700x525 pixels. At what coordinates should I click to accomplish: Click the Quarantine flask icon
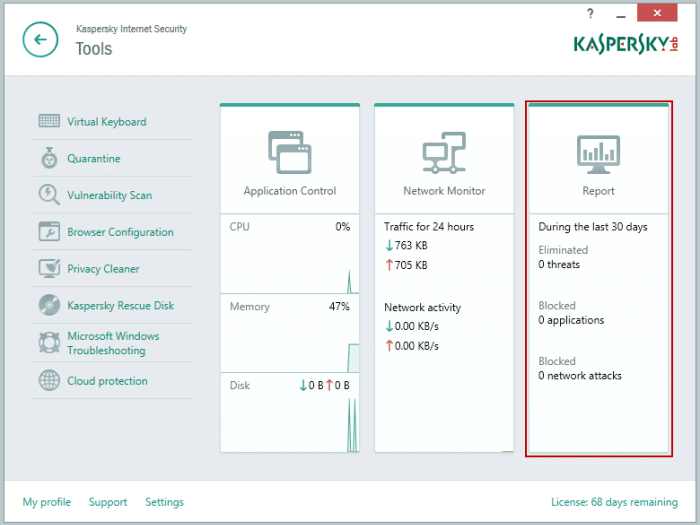(49, 158)
